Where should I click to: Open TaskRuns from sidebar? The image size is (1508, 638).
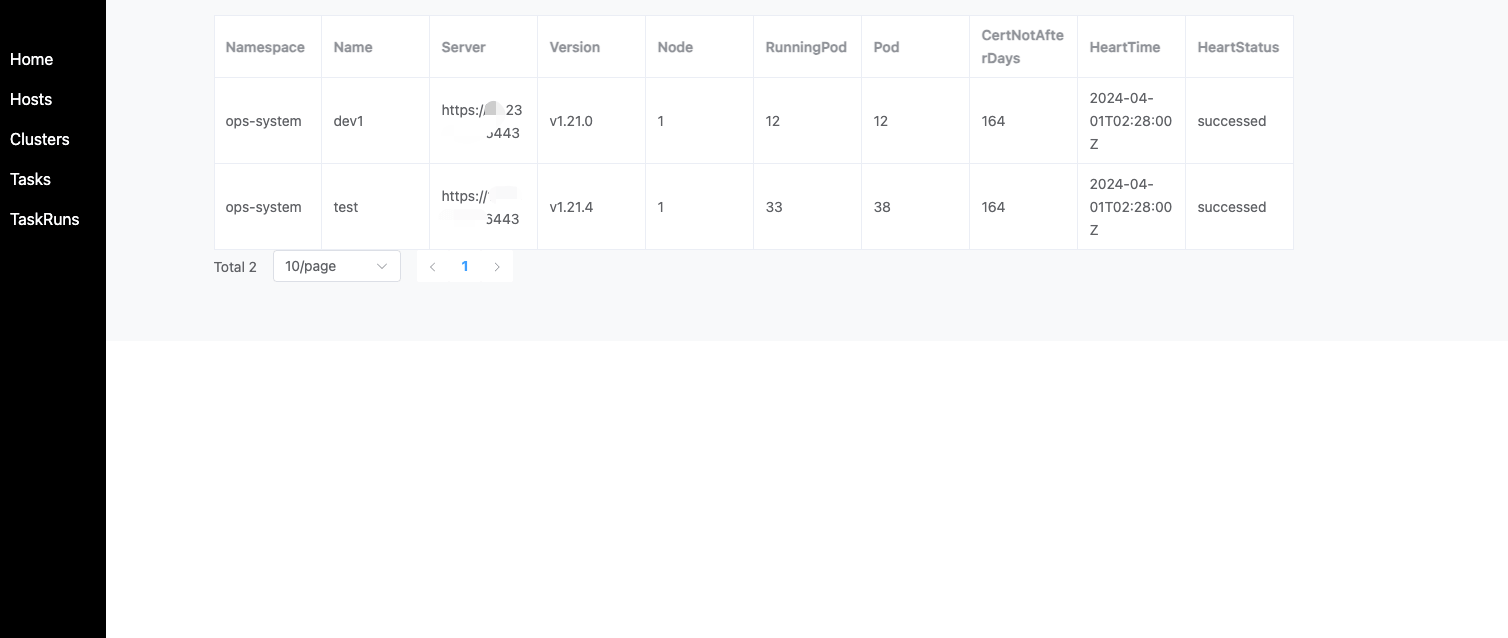point(45,219)
